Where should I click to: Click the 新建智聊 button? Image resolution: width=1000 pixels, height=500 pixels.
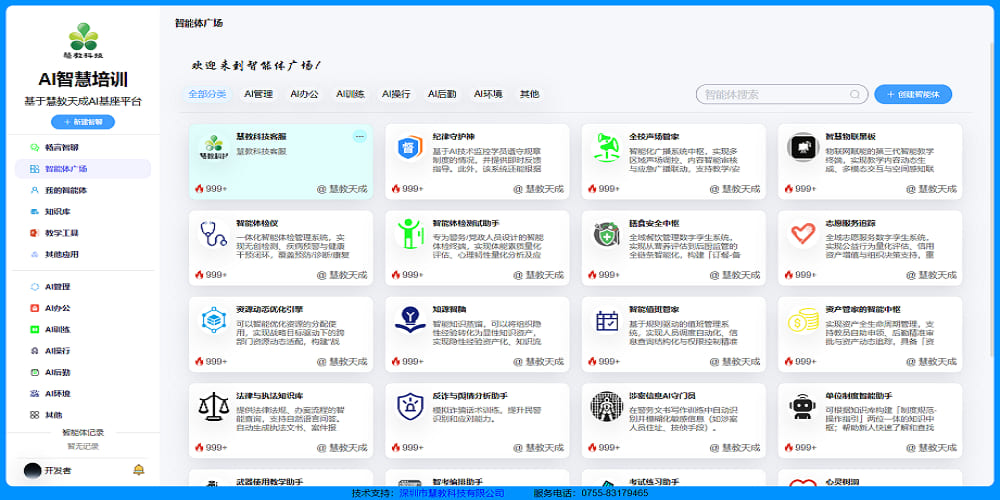(83, 122)
